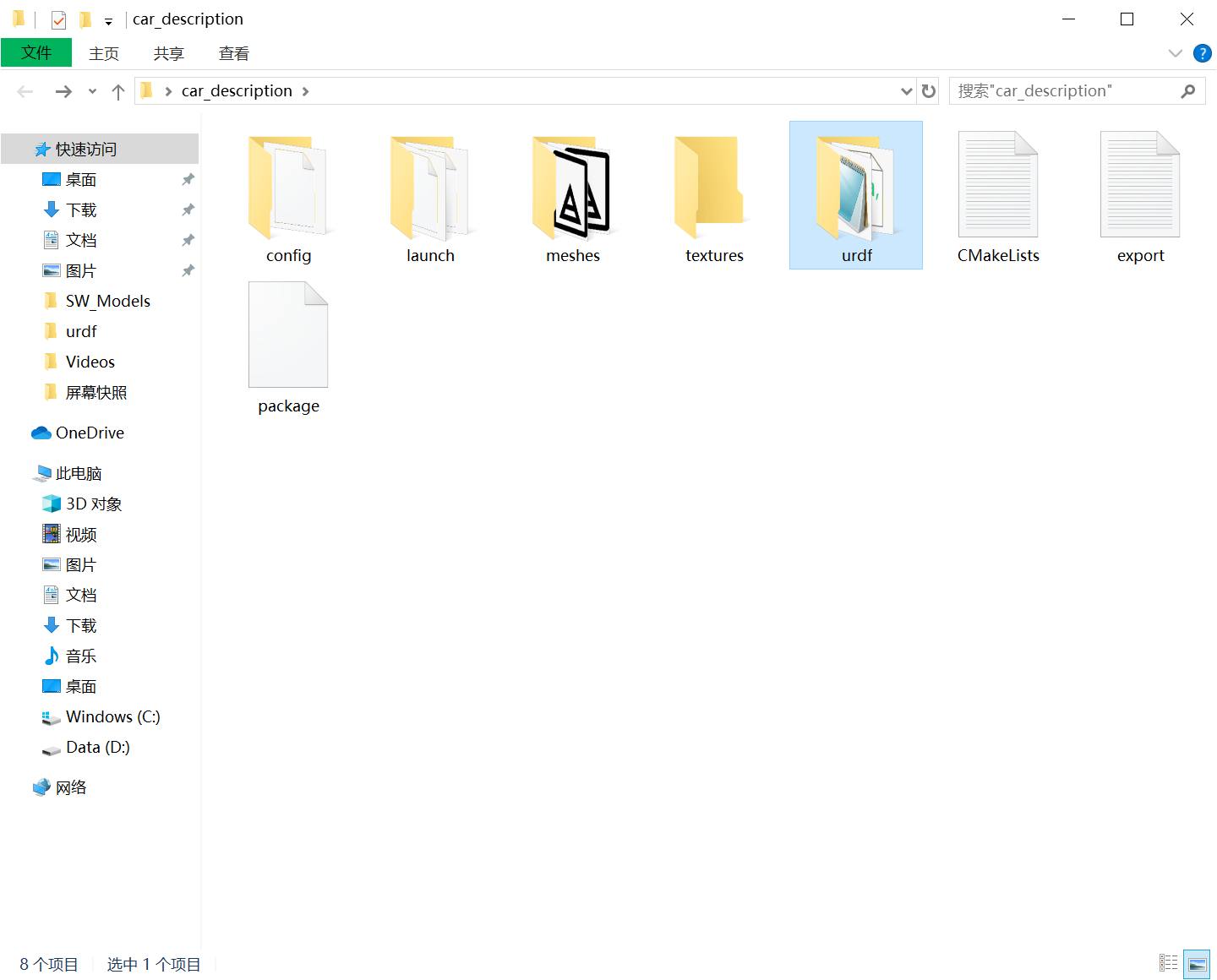Refresh the current folder view
The image size is (1217, 980).
click(929, 91)
